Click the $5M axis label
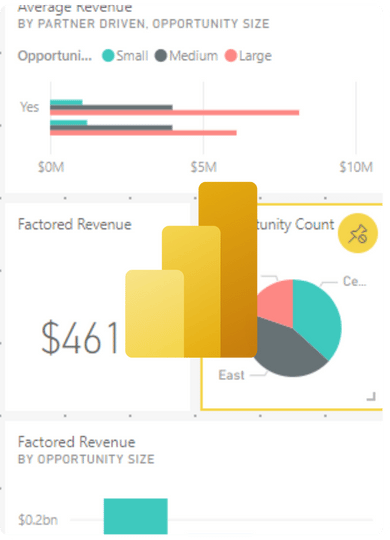 coord(204,167)
